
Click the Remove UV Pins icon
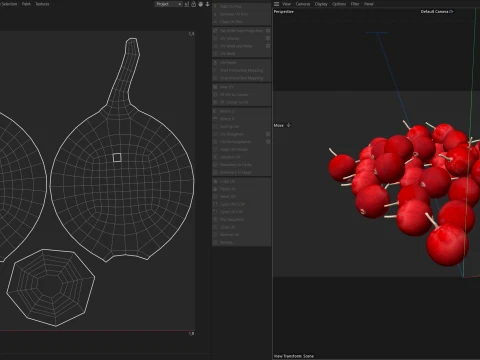pyautogui.click(x=215, y=14)
